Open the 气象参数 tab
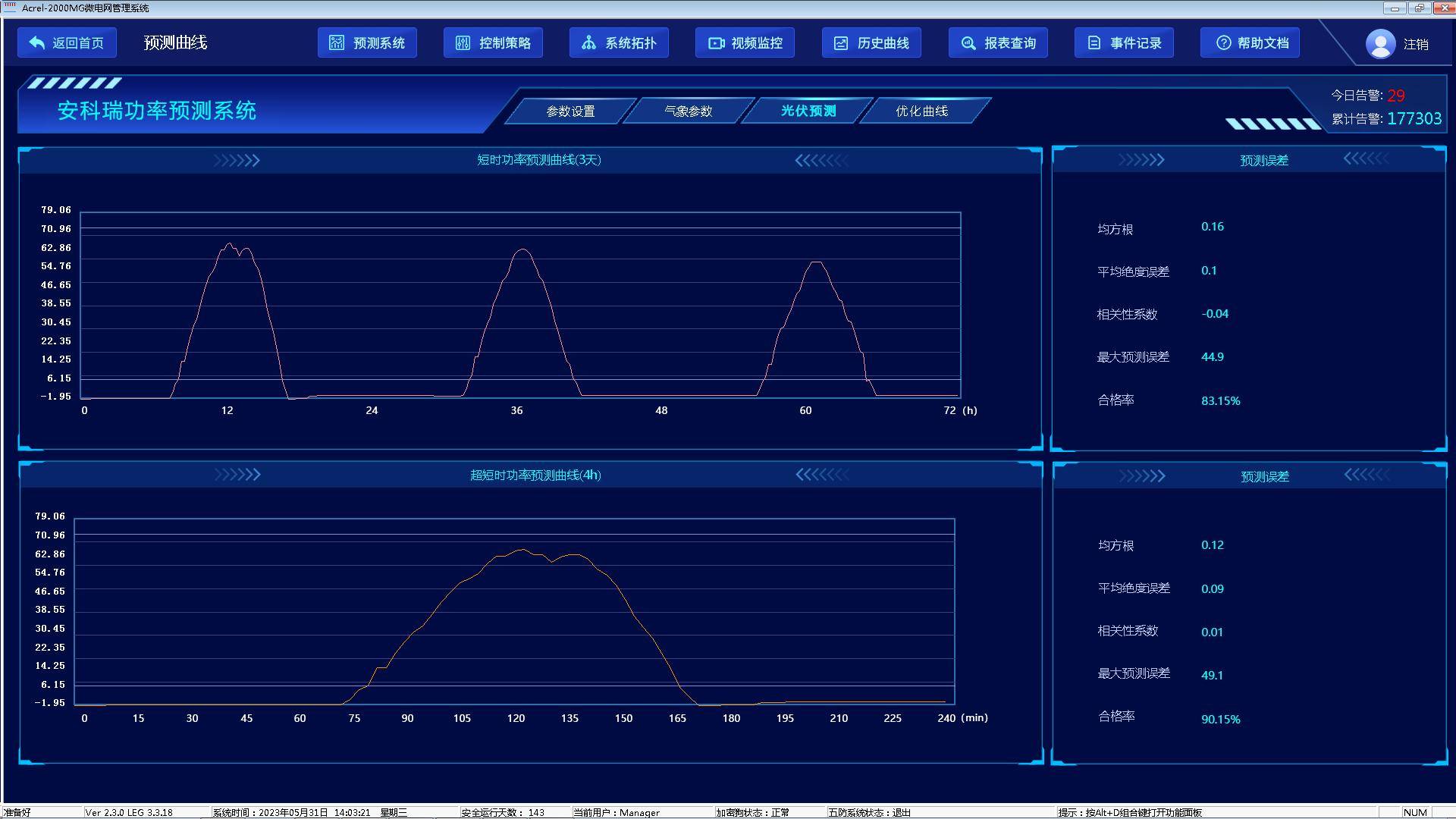The image size is (1456, 819). pos(688,111)
